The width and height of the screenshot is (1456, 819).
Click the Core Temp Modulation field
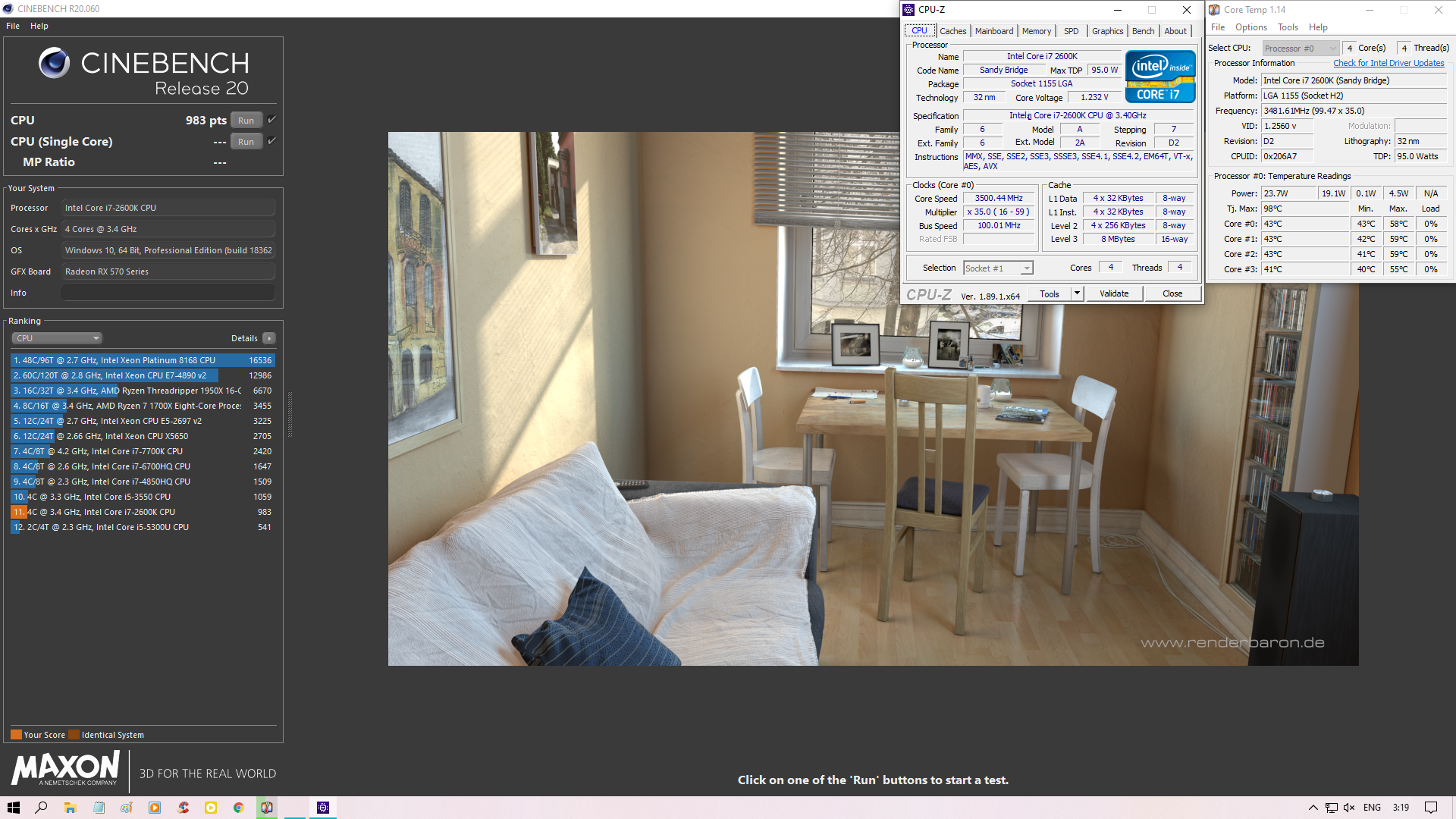(1420, 126)
